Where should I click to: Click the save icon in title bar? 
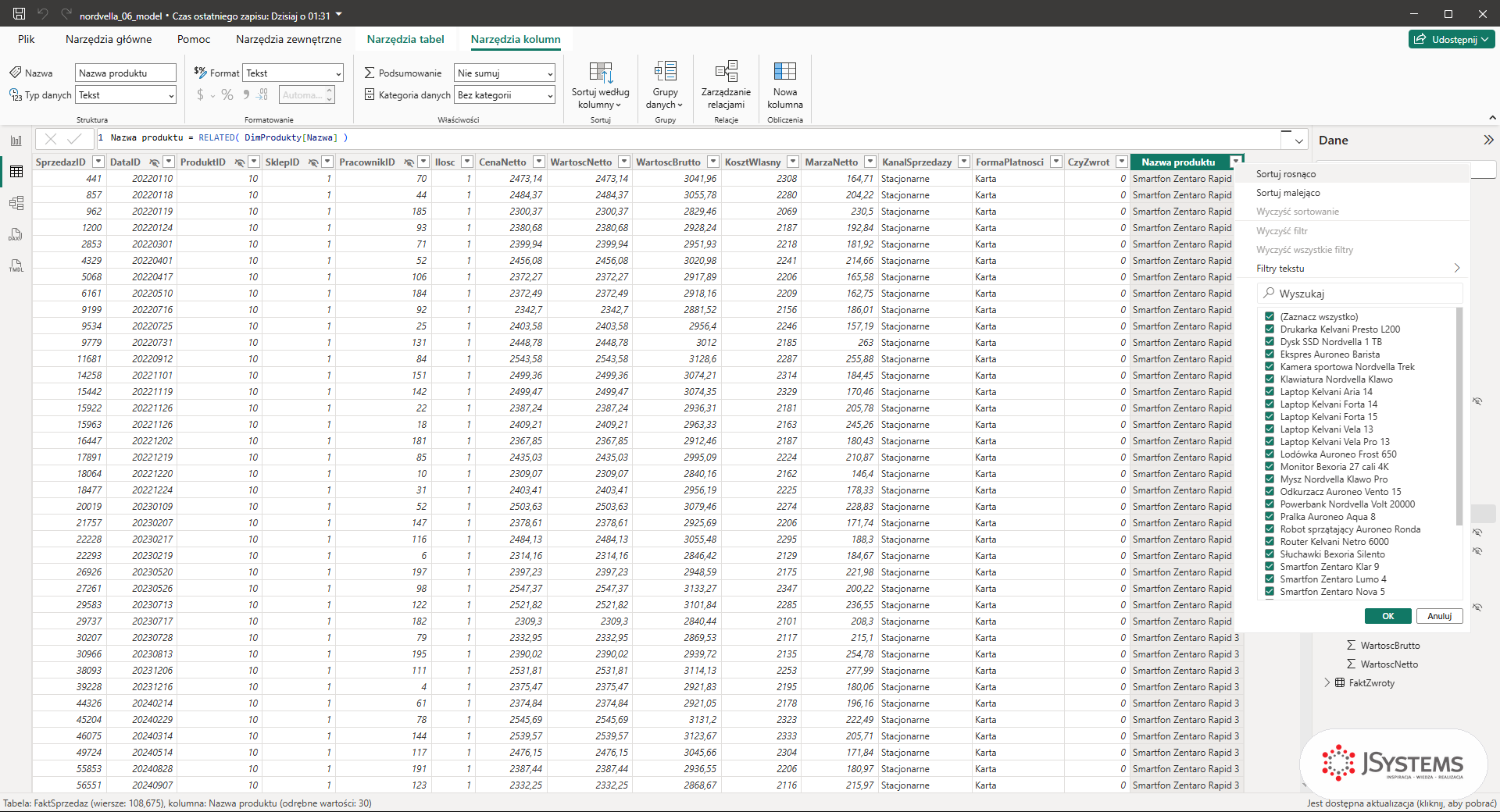coord(20,13)
